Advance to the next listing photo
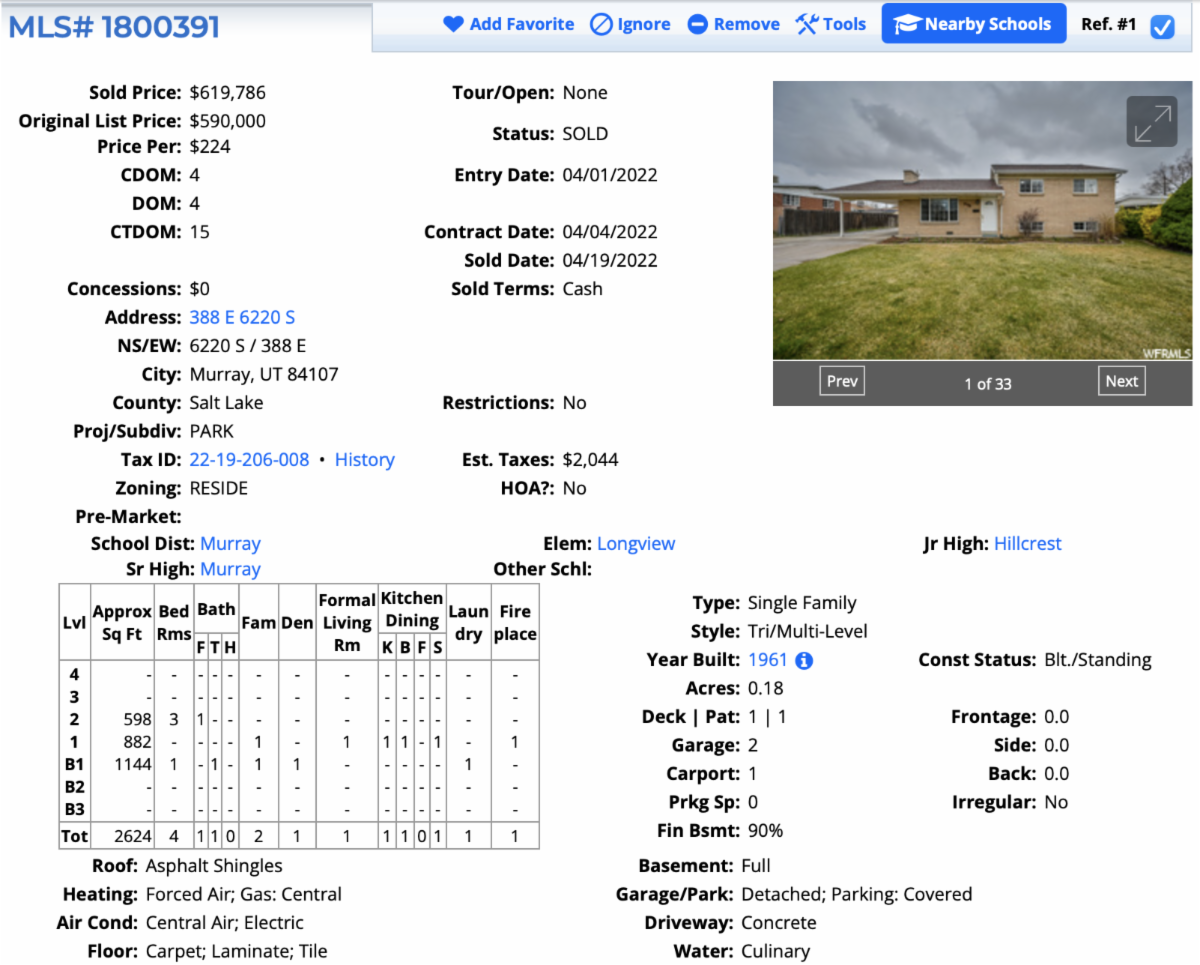This screenshot has height=965, width=1200. pyautogui.click(x=1121, y=380)
